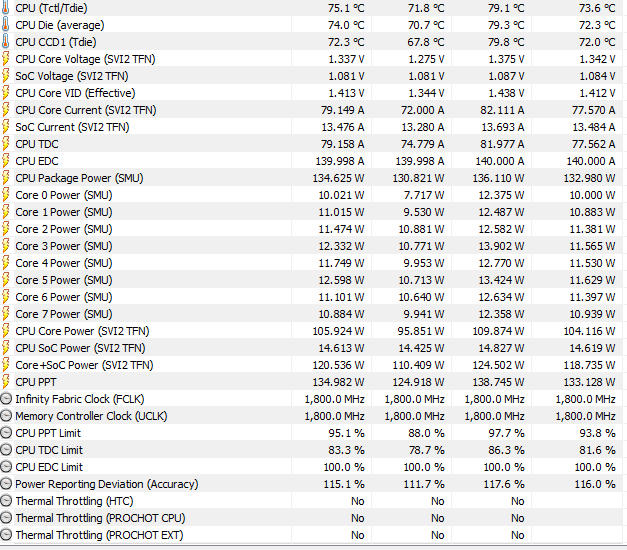Click lightning icon beside CPU SoC Power

[6, 348]
